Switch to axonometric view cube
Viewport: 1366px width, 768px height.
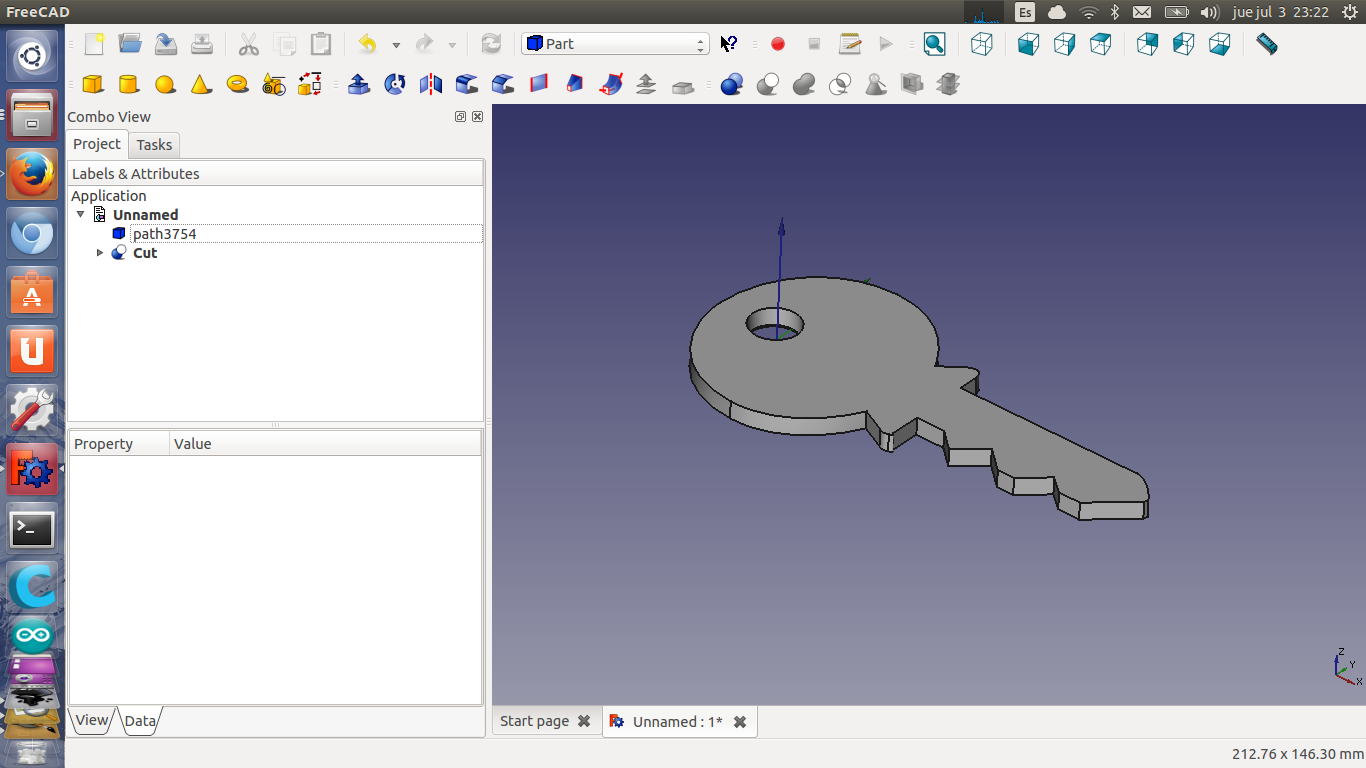[982, 44]
